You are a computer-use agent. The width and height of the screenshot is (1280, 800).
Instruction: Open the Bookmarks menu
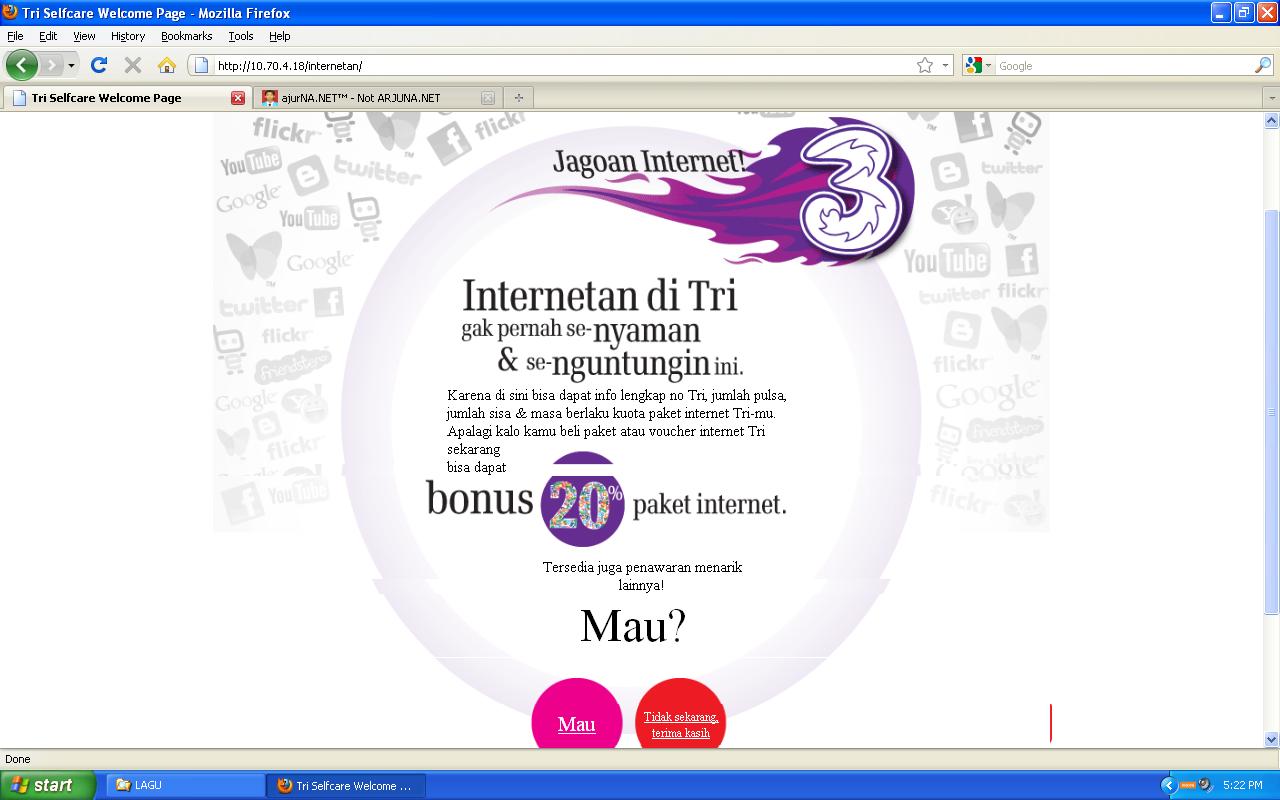pyautogui.click(x=187, y=36)
